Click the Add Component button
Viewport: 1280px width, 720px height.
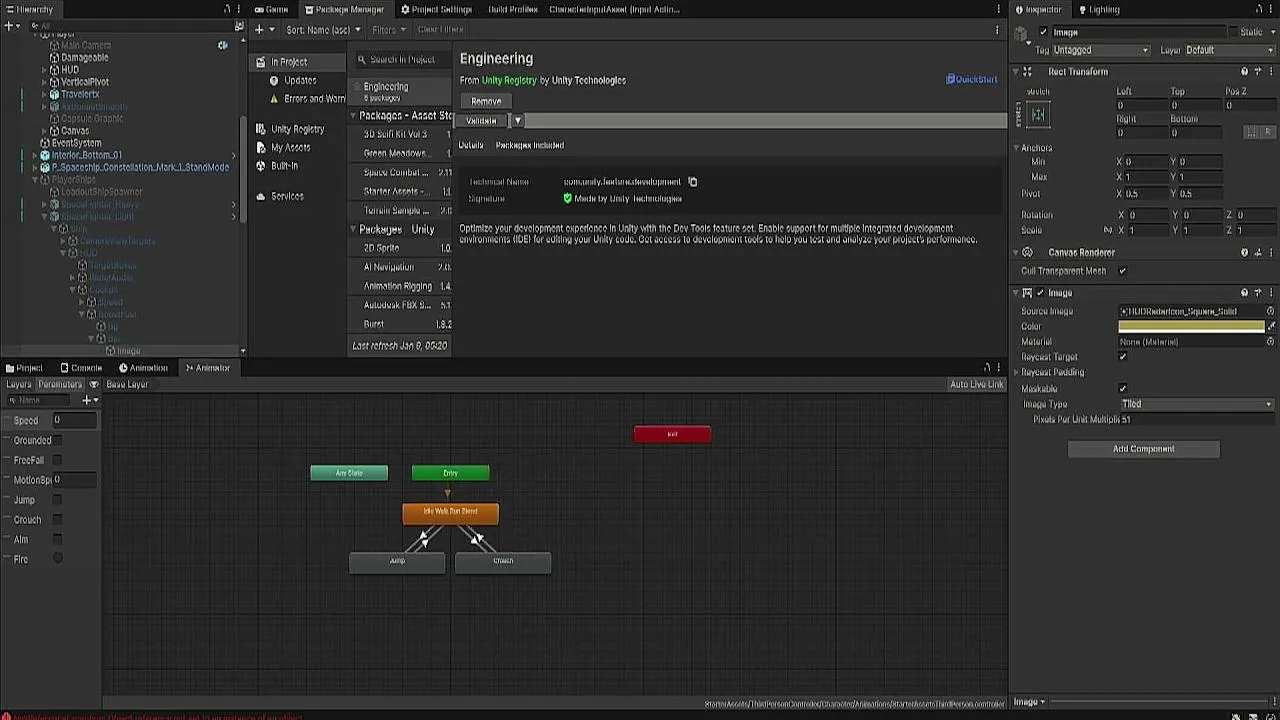point(1143,449)
